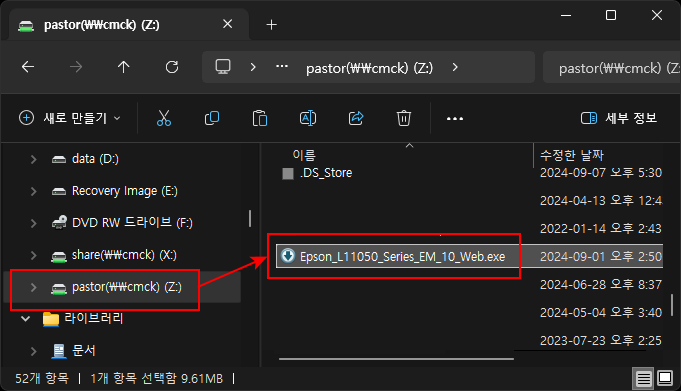
Task: Expand the Recovery Image (E:) drive
Action: click(x=33, y=191)
